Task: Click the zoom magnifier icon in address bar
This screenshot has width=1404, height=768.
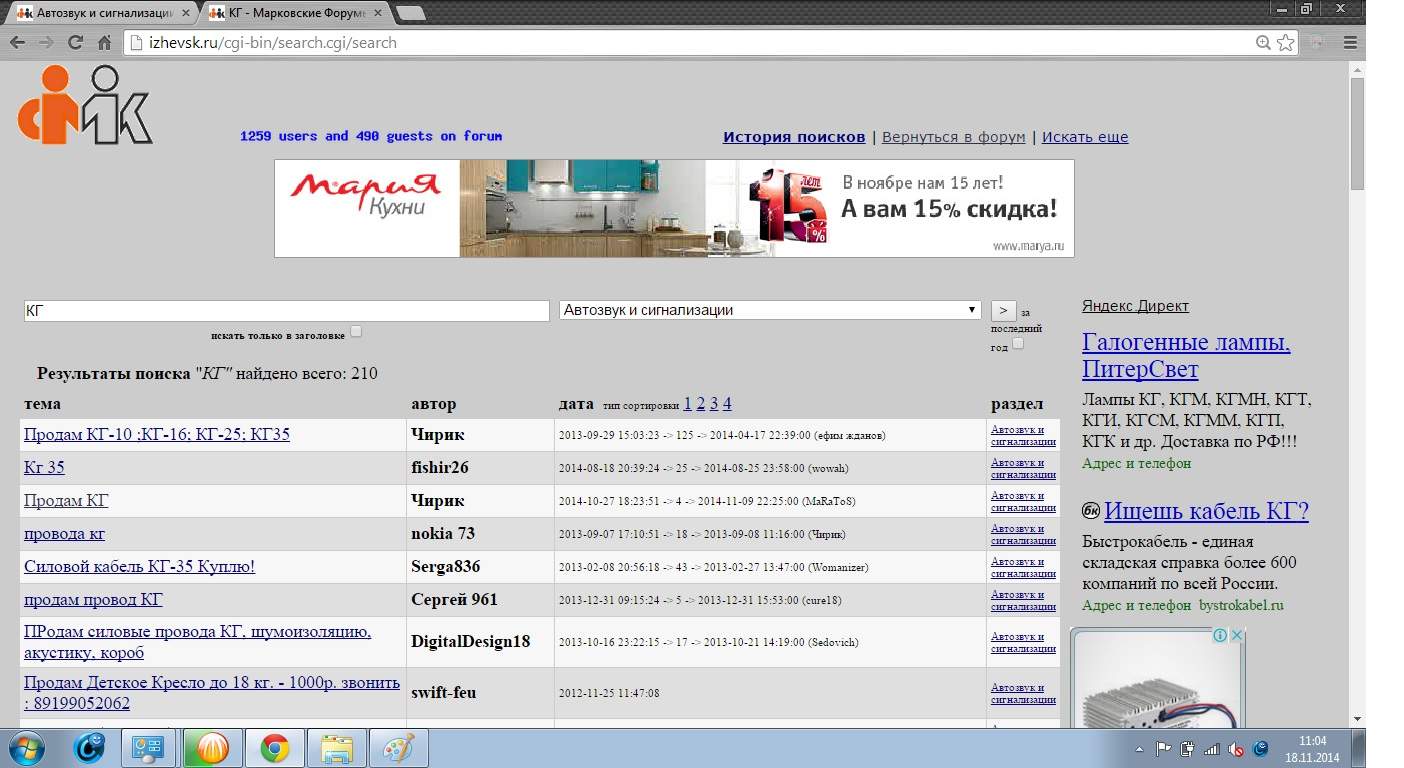Action: [1264, 43]
